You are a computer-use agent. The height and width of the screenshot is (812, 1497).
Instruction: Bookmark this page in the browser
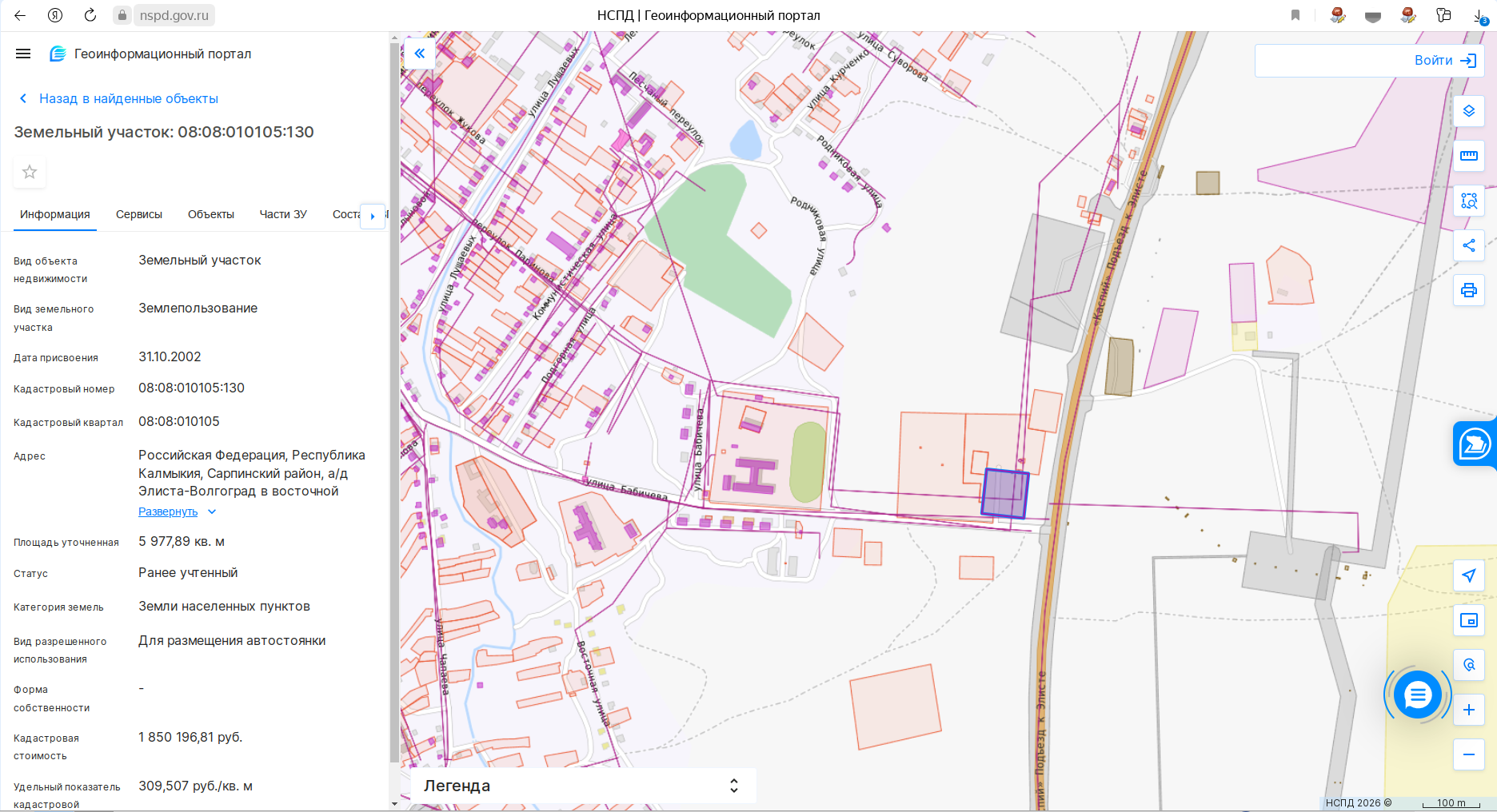pos(1295,15)
